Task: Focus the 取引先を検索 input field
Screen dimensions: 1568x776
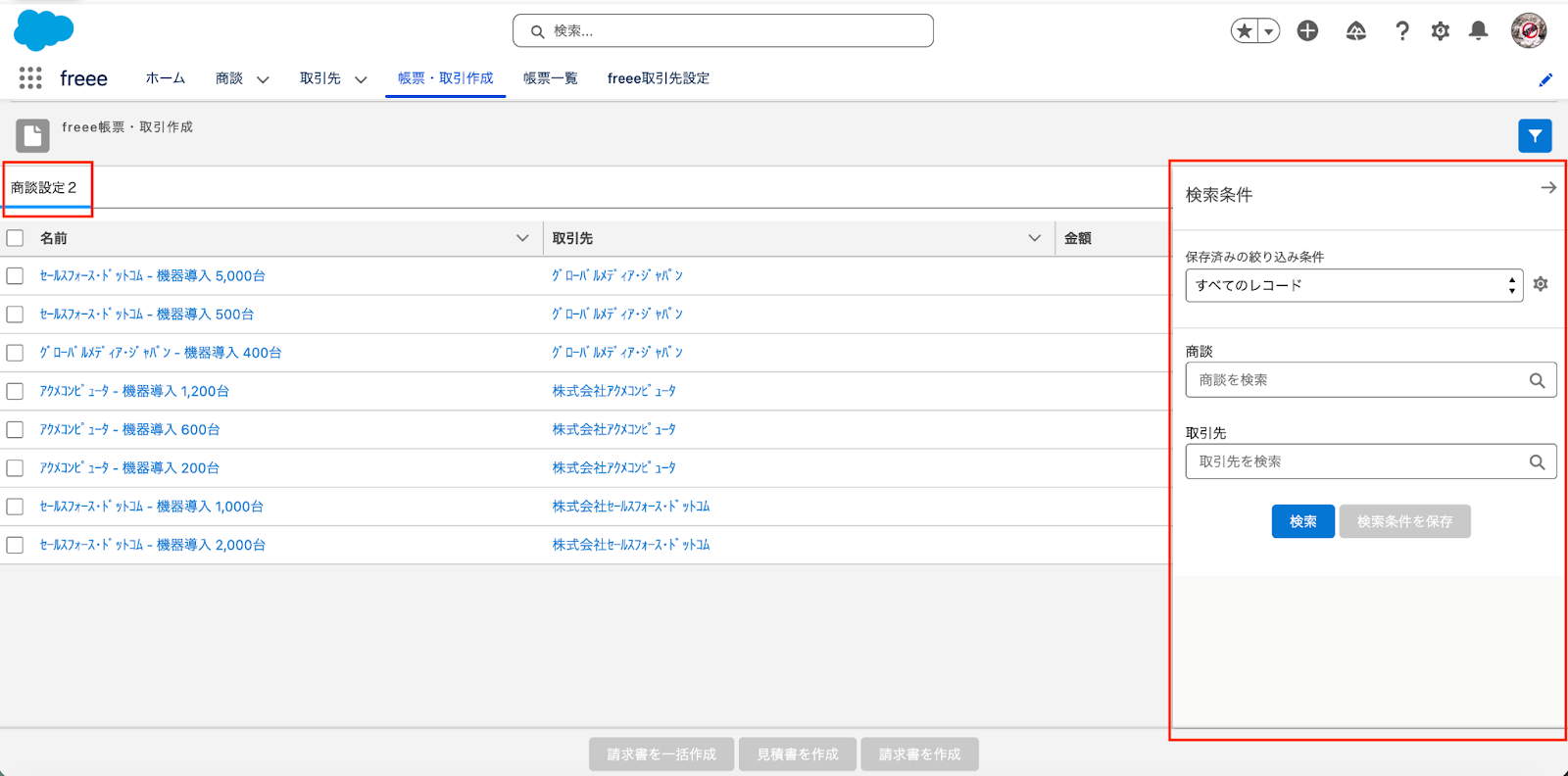Action: (x=1371, y=461)
